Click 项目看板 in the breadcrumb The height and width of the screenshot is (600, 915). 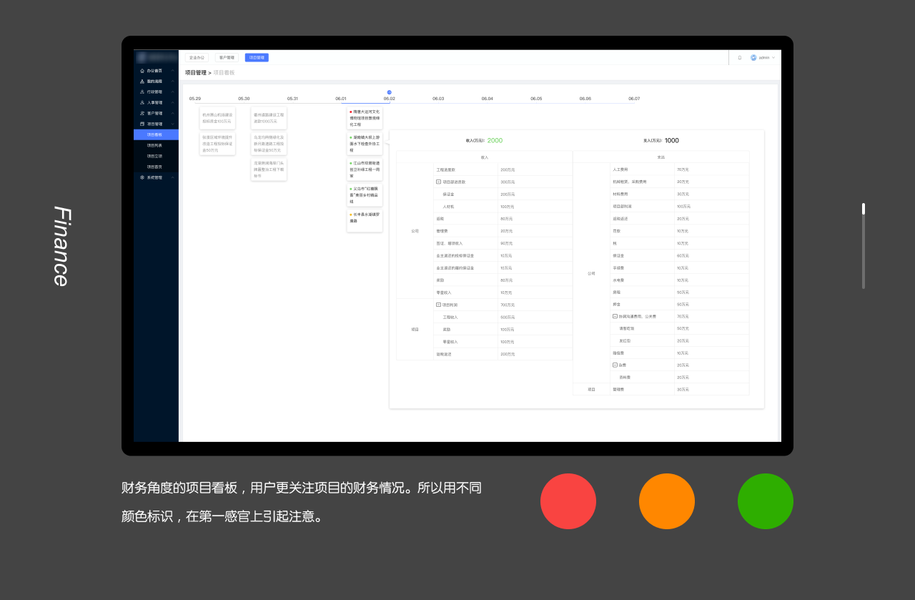click(x=223, y=73)
